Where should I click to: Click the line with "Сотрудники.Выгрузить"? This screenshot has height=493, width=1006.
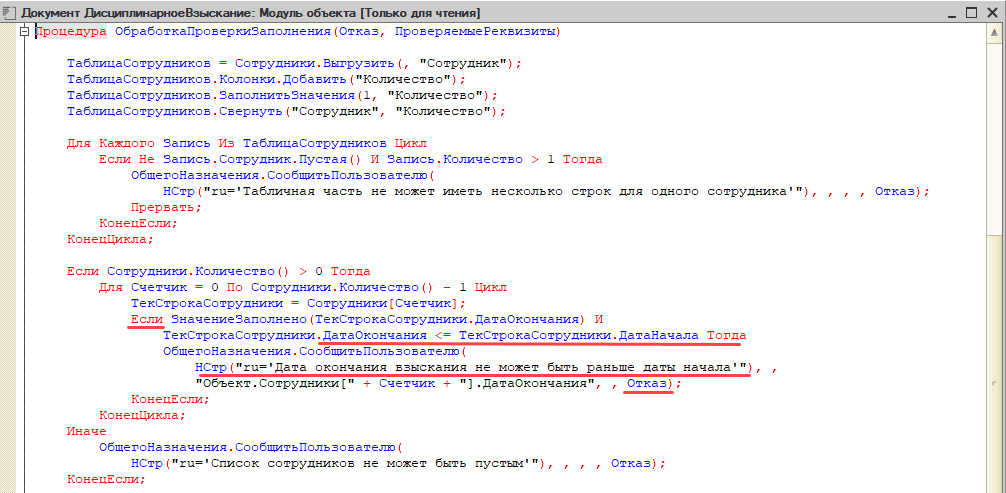(295, 63)
